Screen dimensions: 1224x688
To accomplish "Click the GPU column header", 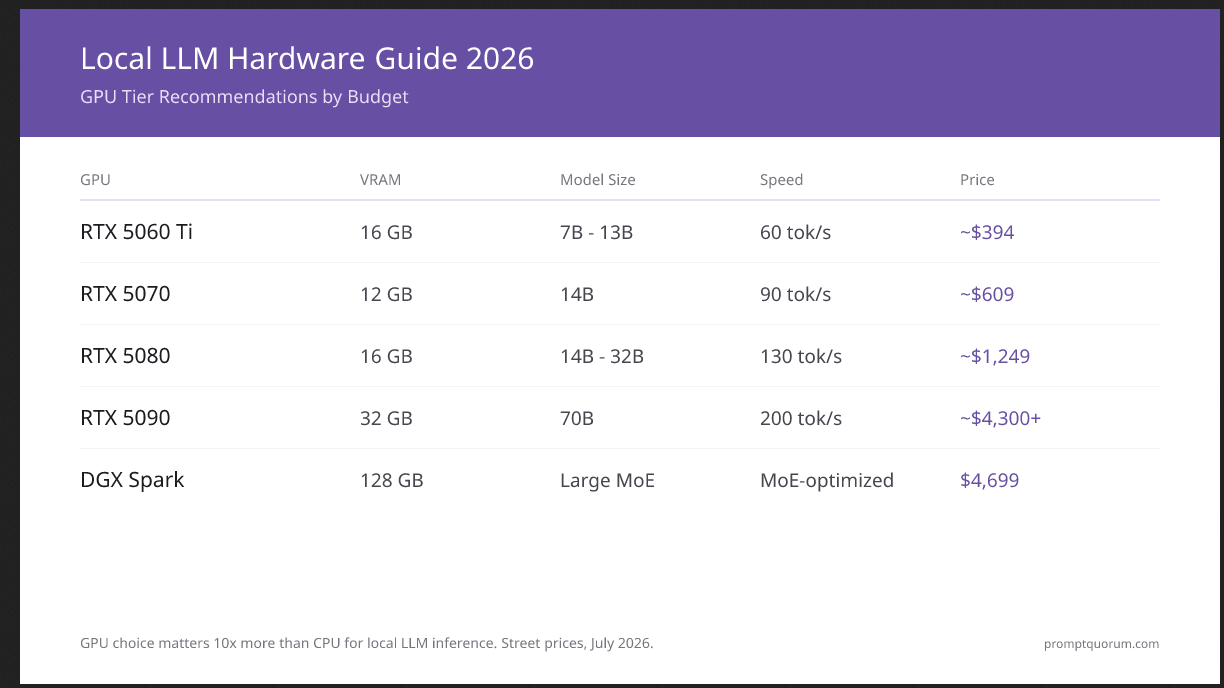I will (95, 180).
